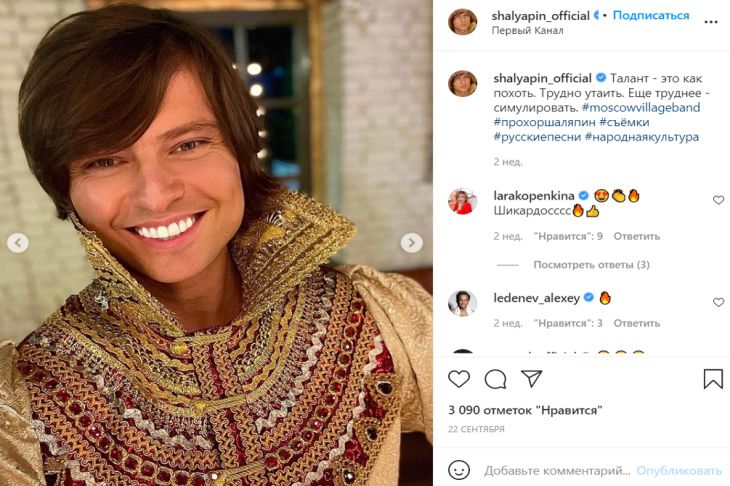Image resolution: width=730 pixels, height=486 pixels.
Task: Open larakopenkina's profile avatar
Action: tap(462, 201)
